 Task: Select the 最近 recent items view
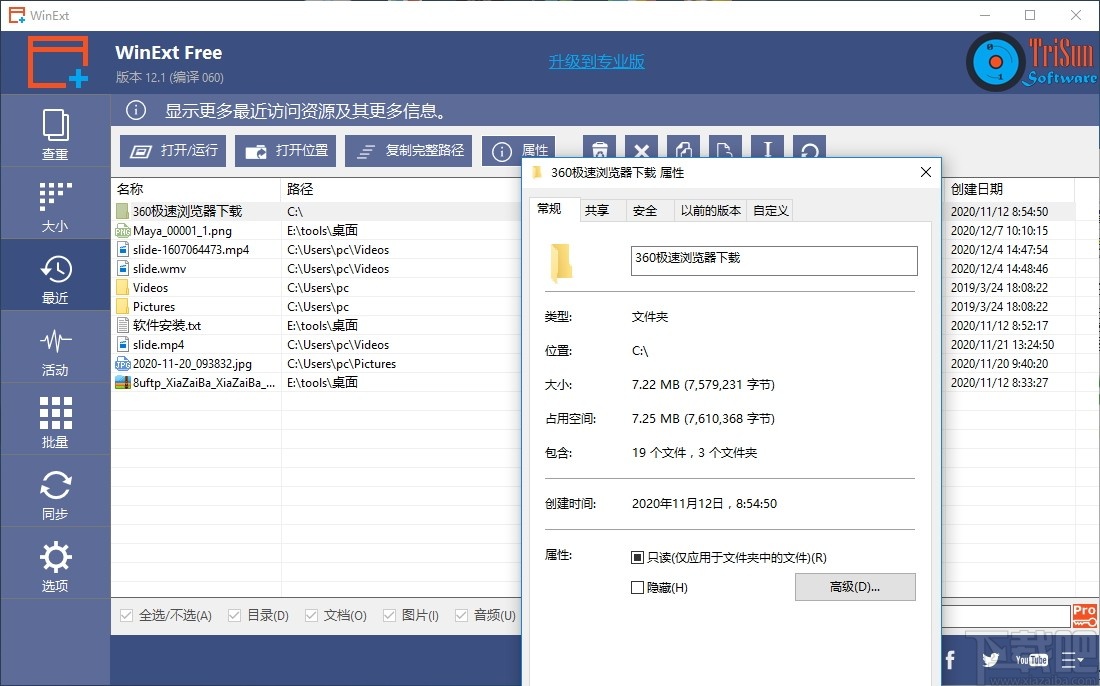pyautogui.click(x=55, y=275)
